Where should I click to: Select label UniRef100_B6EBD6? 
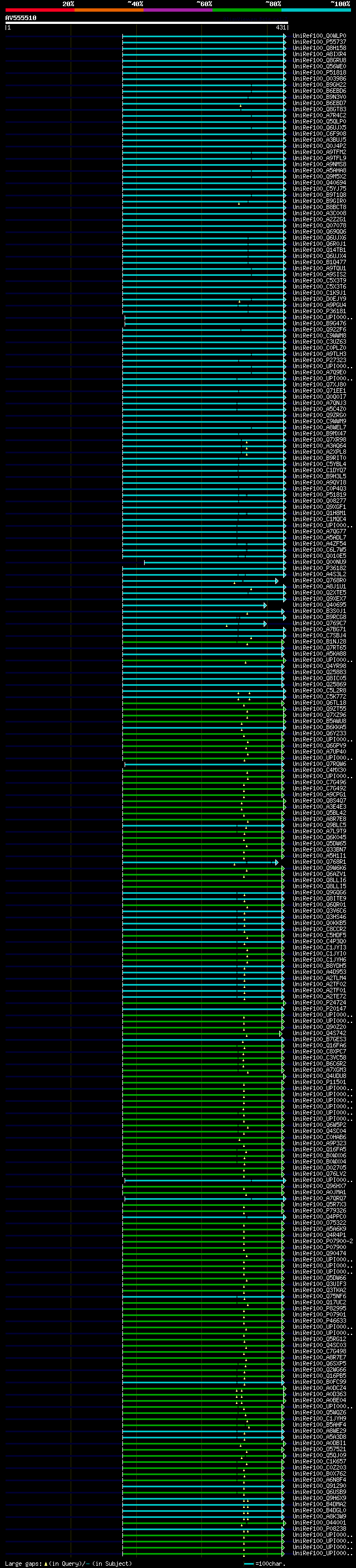pyautogui.click(x=319, y=91)
